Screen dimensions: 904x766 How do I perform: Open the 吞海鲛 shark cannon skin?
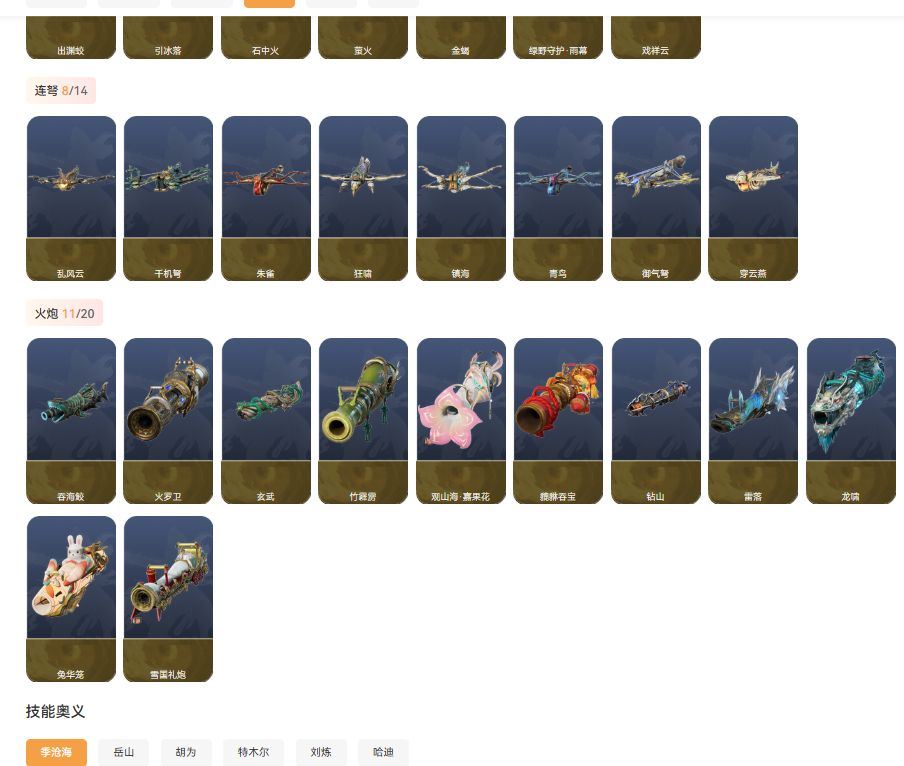[x=71, y=421]
